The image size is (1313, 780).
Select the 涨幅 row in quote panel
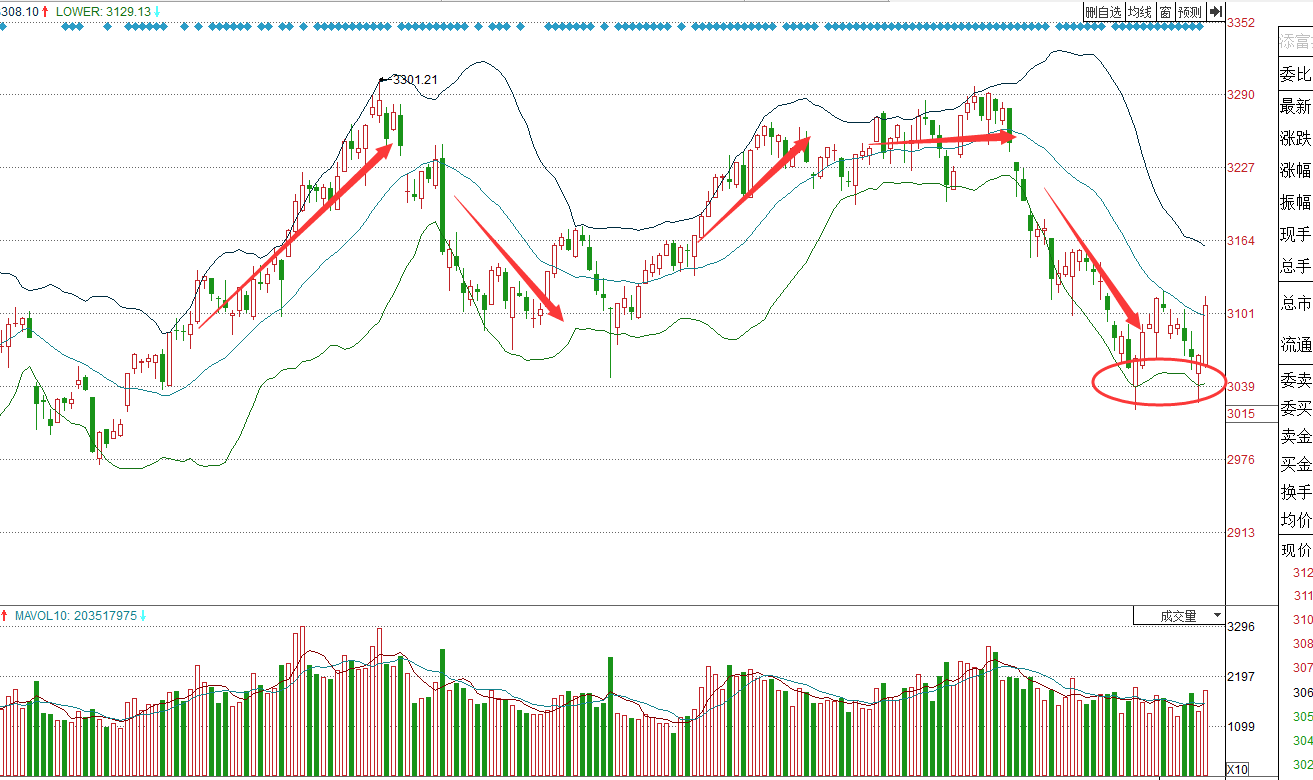pos(1295,170)
